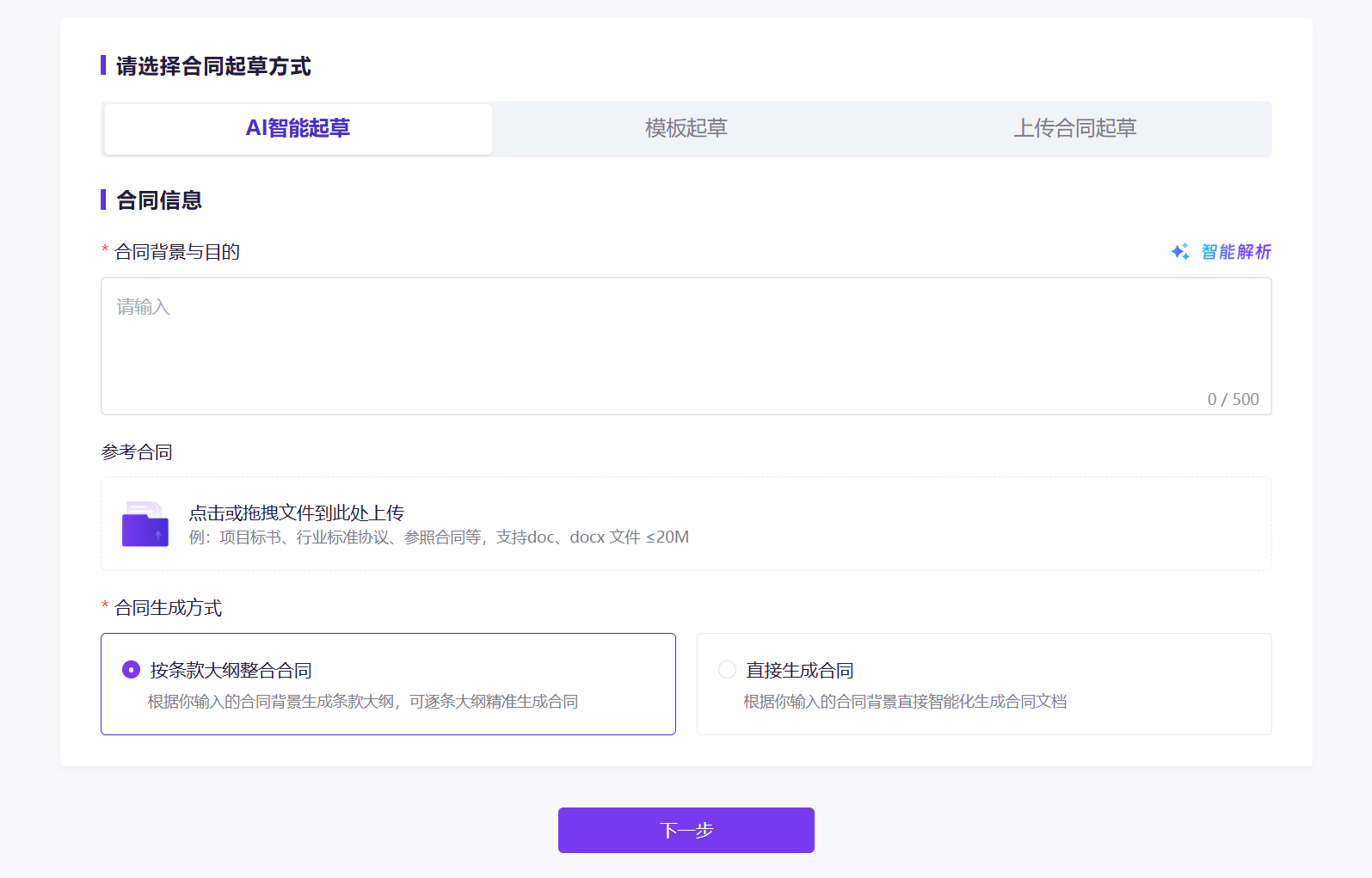The height and width of the screenshot is (878, 1372).
Task: Choose the 直接生成合同 radio button
Action: pyautogui.click(x=727, y=670)
